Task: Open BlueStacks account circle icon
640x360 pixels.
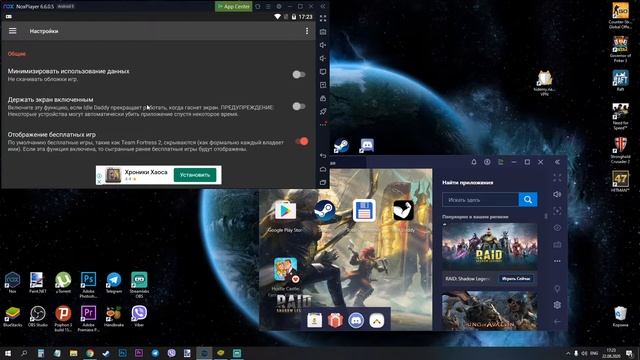Action: coord(487,162)
